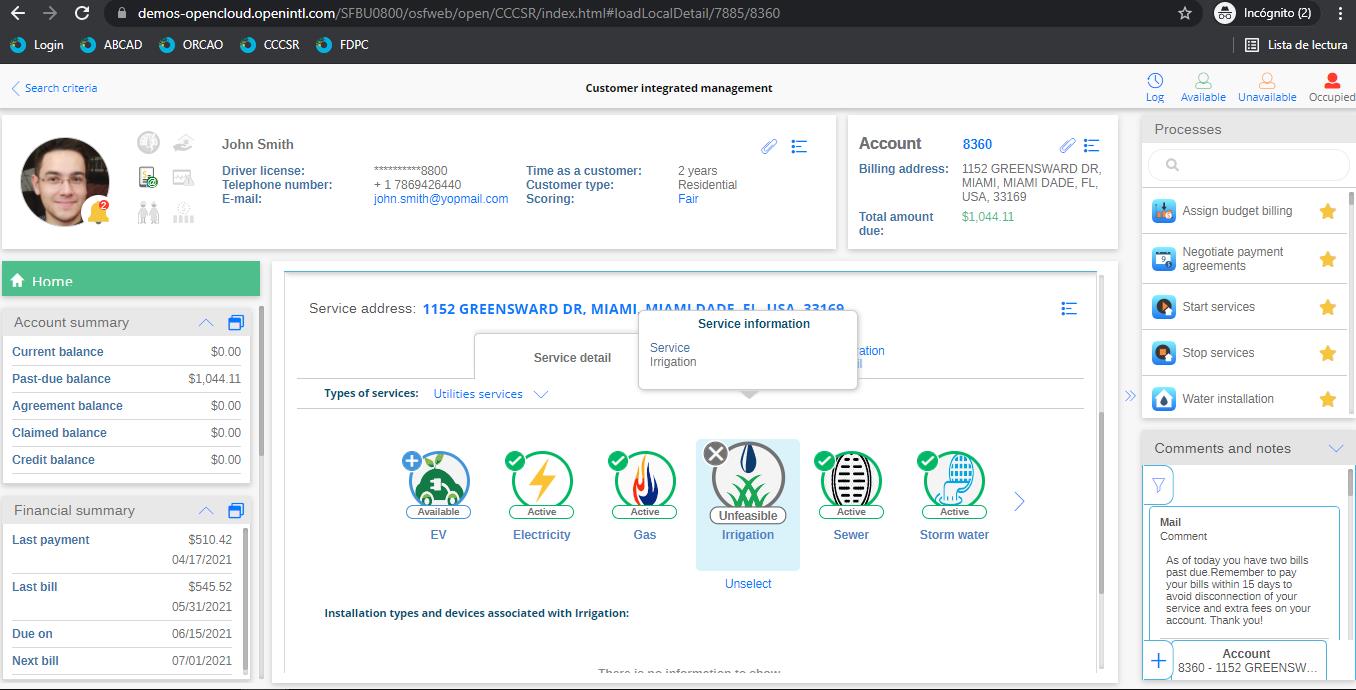The image size is (1356, 690).
Task: Open the CCCSR bookmark
Action: pos(270,45)
